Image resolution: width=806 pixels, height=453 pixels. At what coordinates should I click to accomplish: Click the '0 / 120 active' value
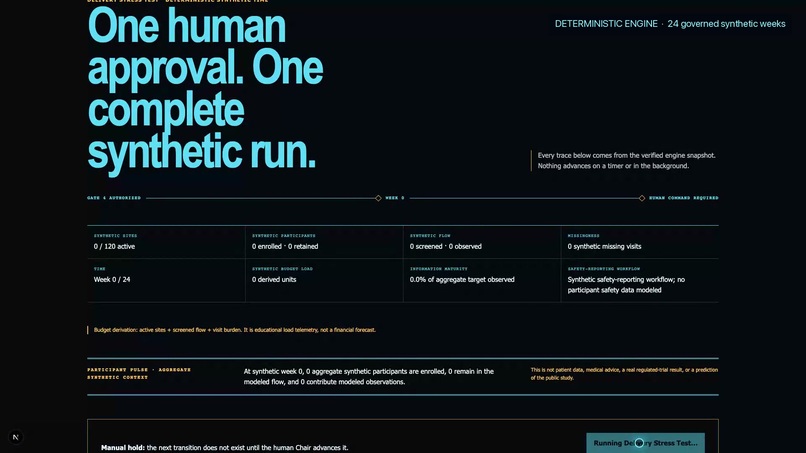(114, 246)
